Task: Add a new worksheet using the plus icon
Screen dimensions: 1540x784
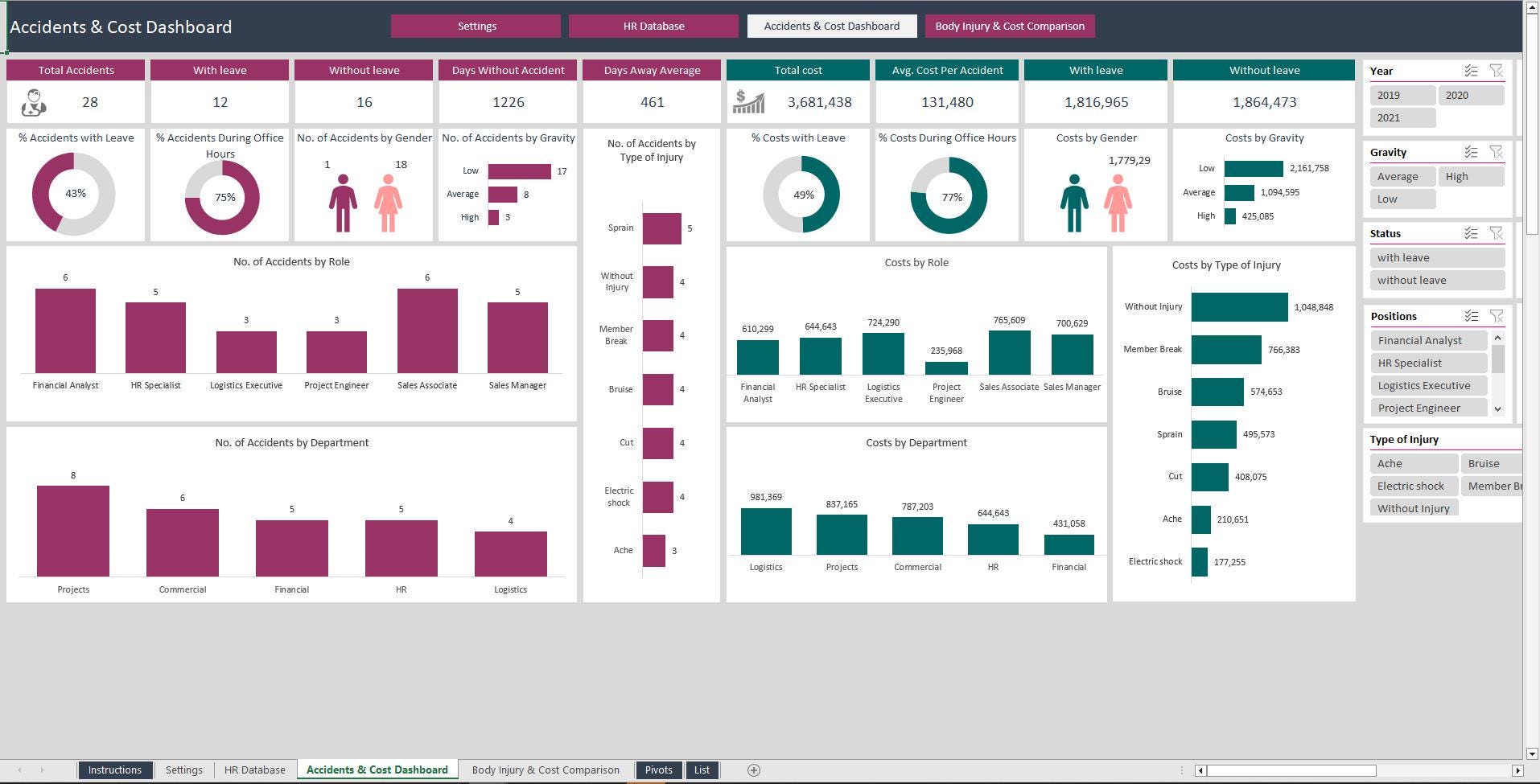Action: click(x=754, y=770)
